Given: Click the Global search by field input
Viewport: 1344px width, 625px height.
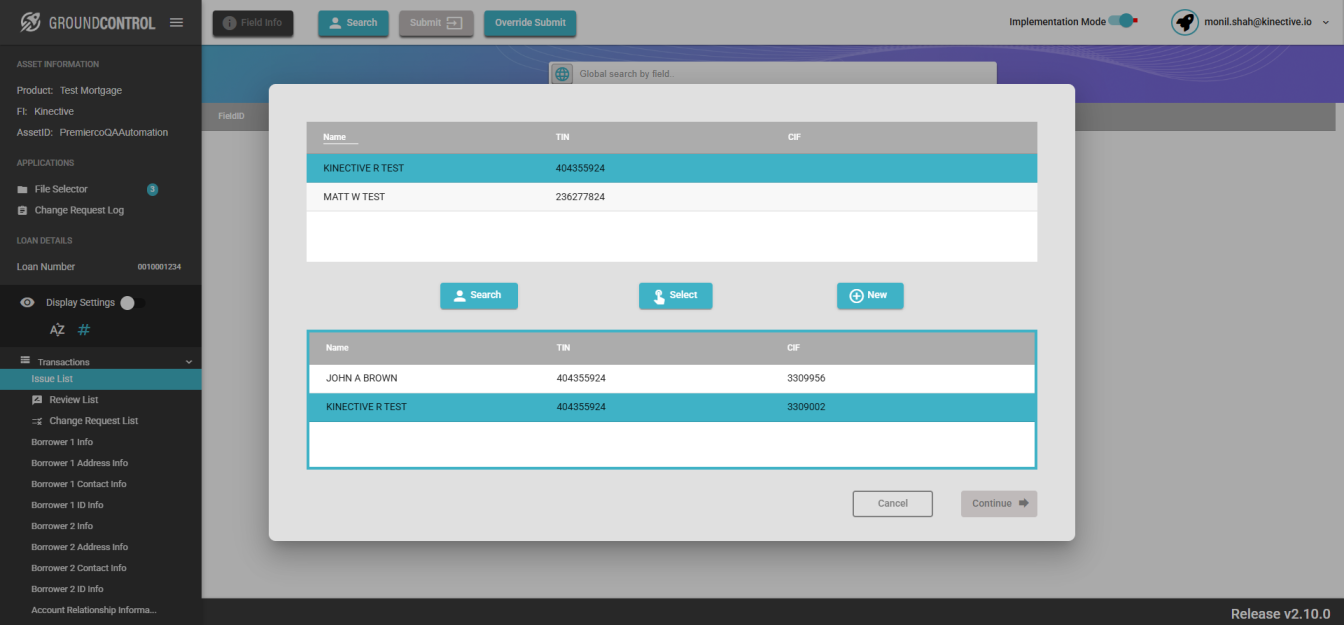Looking at the screenshot, I should (784, 74).
